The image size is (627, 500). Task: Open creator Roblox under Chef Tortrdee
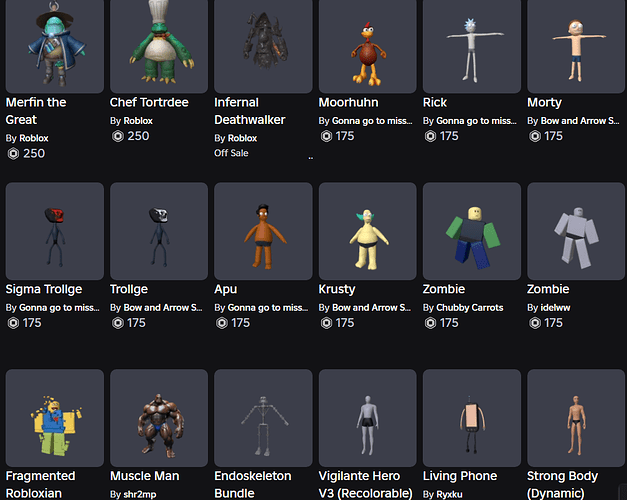pyautogui.click(x=138, y=121)
